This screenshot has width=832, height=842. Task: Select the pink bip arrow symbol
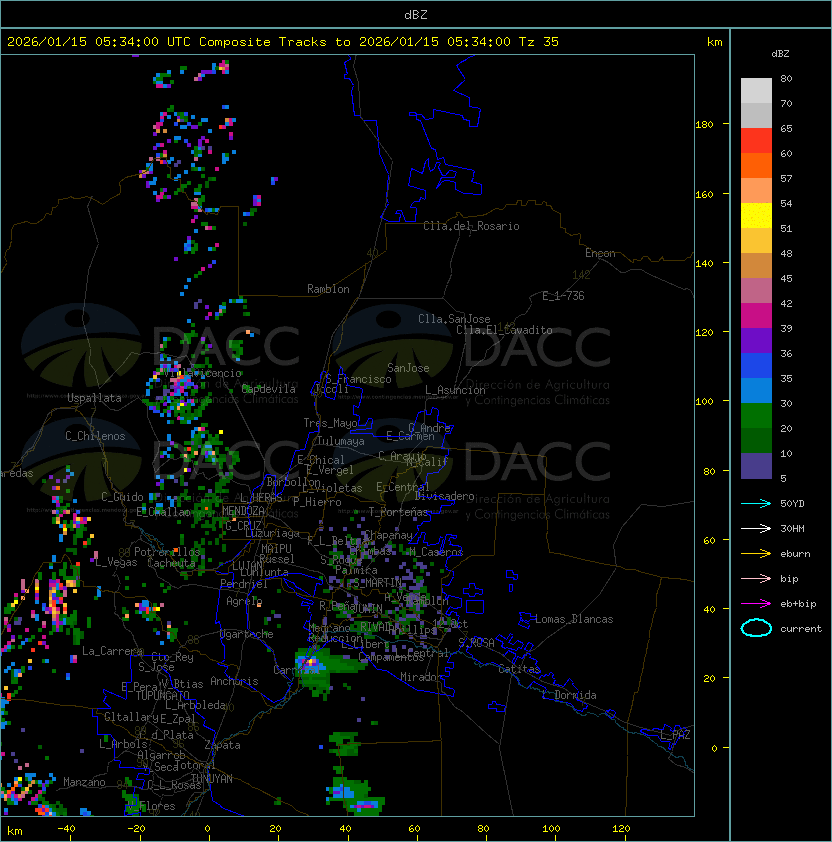[x=756, y=578]
